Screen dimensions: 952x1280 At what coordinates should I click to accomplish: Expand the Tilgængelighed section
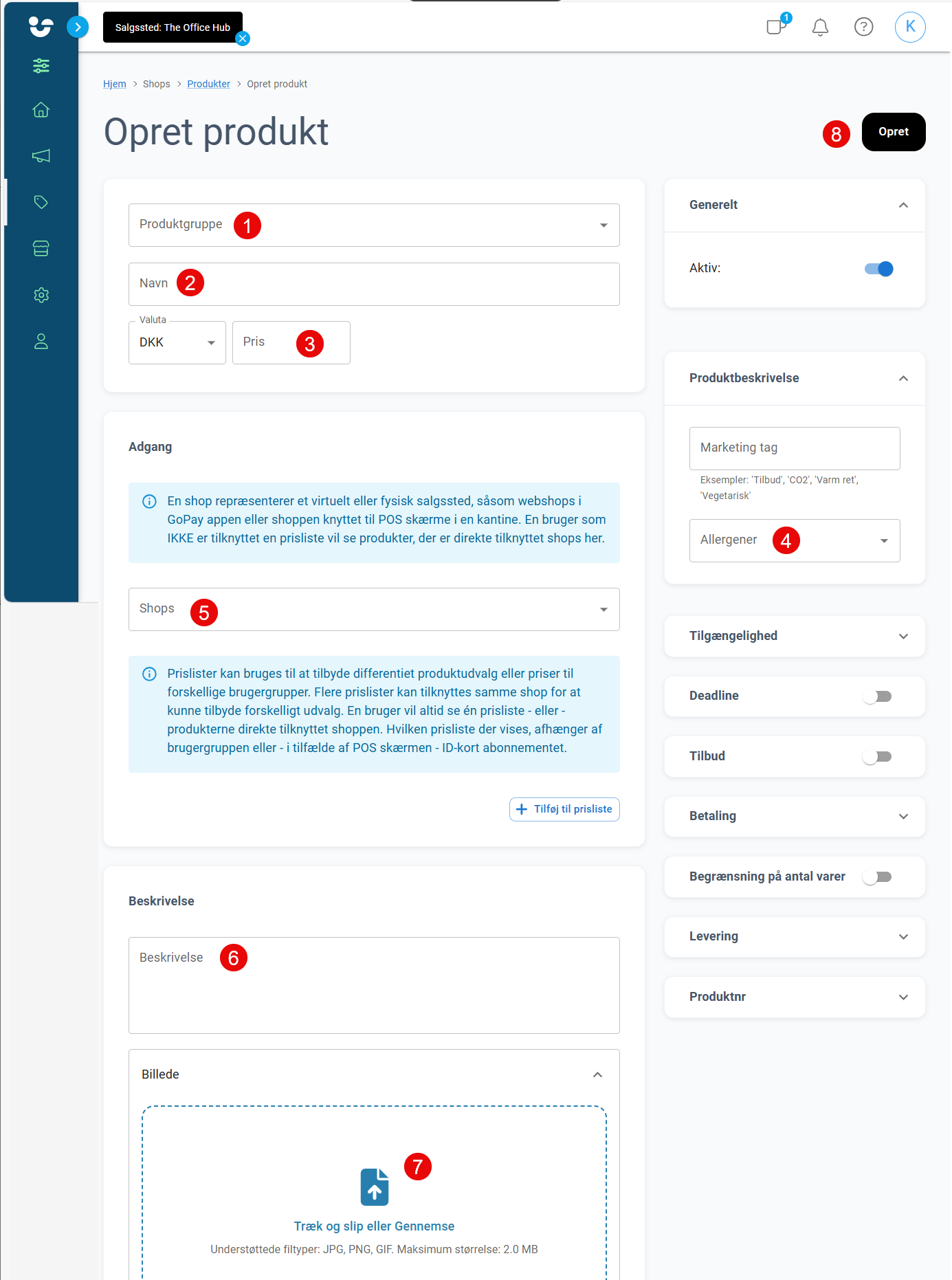click(x=795, y=636)
